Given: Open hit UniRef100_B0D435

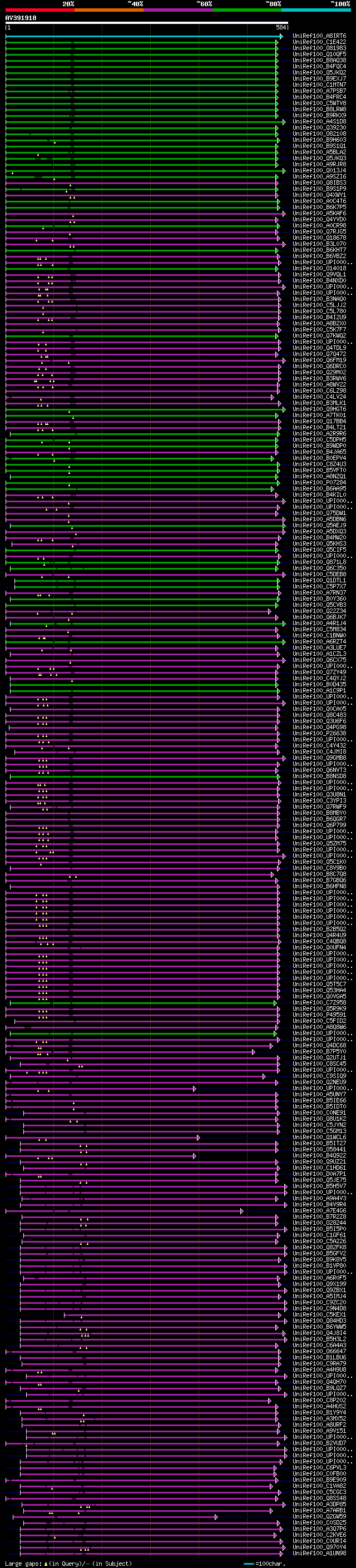Looking at the screenshot, I should click(x=319, y=684).
